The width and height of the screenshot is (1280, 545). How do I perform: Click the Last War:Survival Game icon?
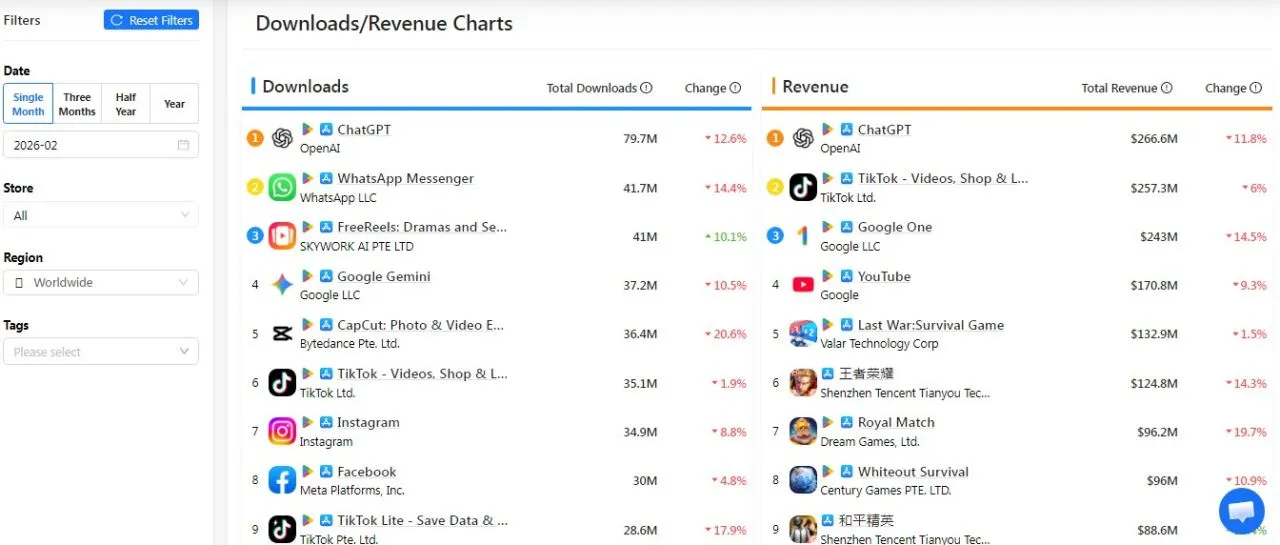(x=803, y=333)
